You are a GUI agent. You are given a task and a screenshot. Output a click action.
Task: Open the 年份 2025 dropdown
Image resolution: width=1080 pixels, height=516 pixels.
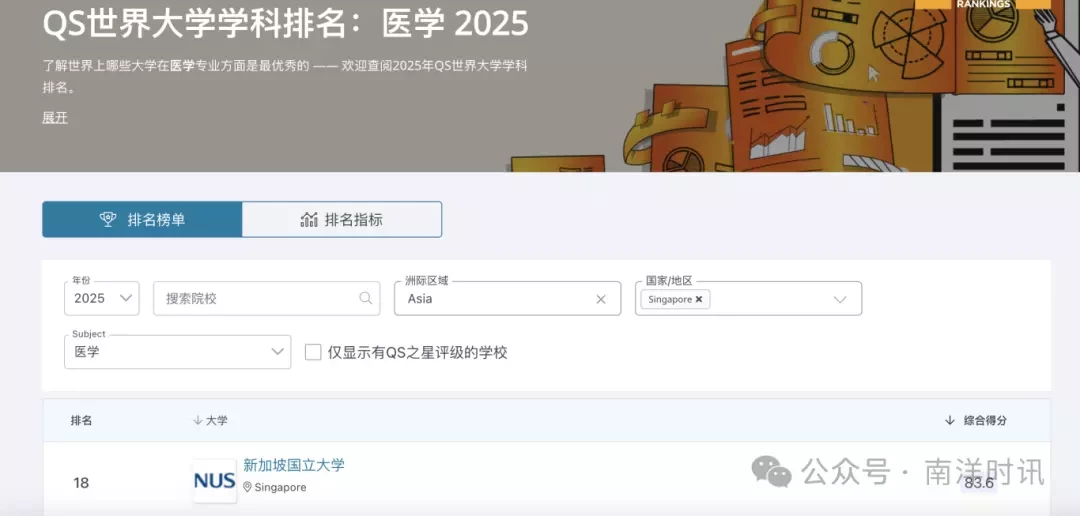tap(102, 298)
